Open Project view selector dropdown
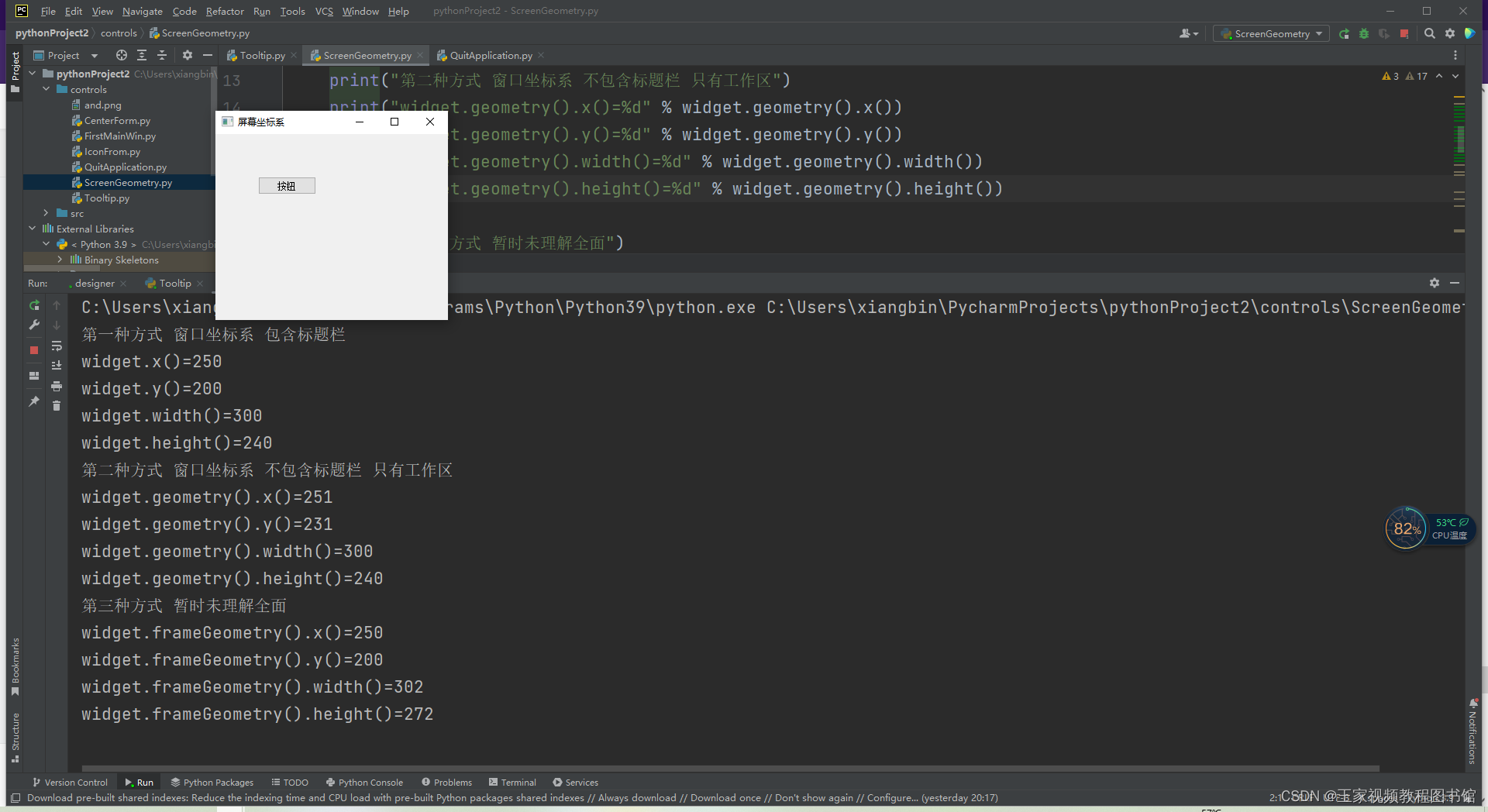This screenshot has width=1488, height=812. click(66, 55)
